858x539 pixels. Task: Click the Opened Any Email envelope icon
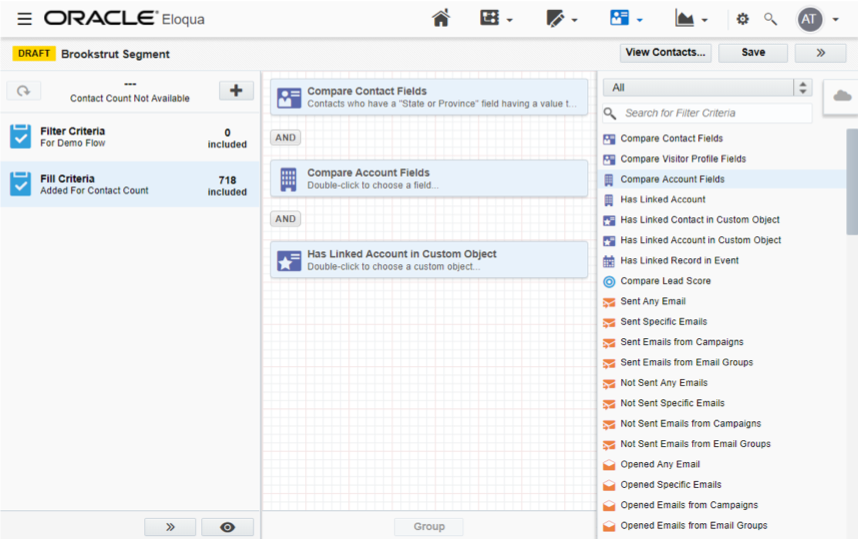coord(609,465)
